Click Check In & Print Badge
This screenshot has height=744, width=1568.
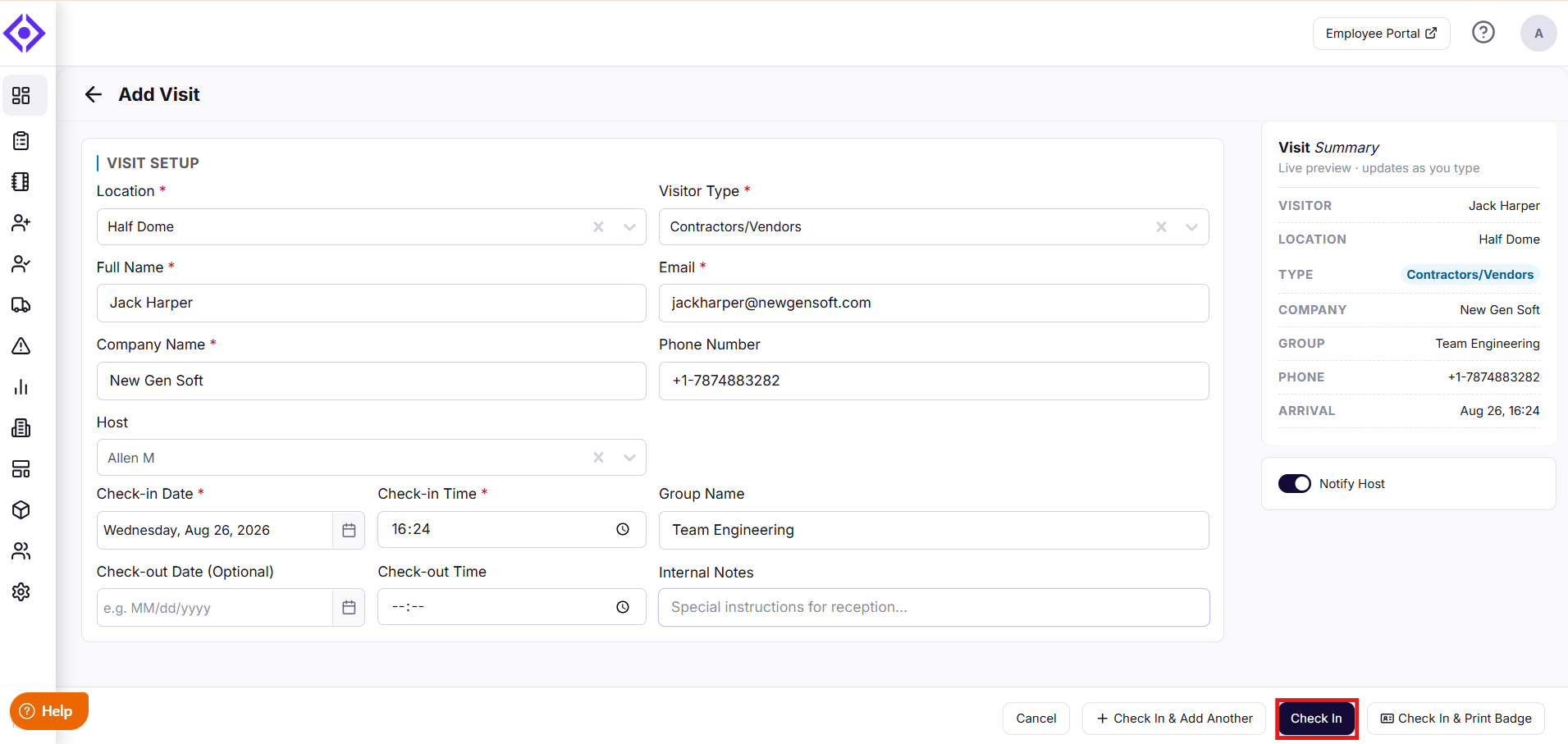tap(1456, 719)
